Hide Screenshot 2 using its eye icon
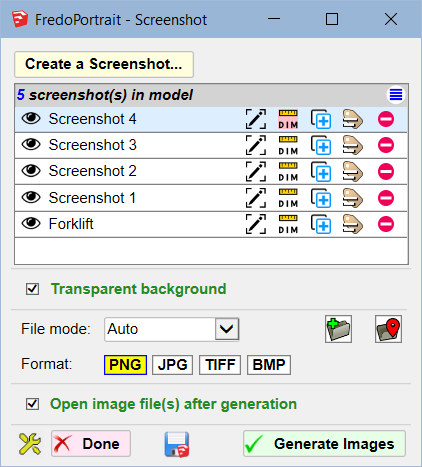Image resolution: width=422 pixels, height=467 pixels. tap(31, 171)
